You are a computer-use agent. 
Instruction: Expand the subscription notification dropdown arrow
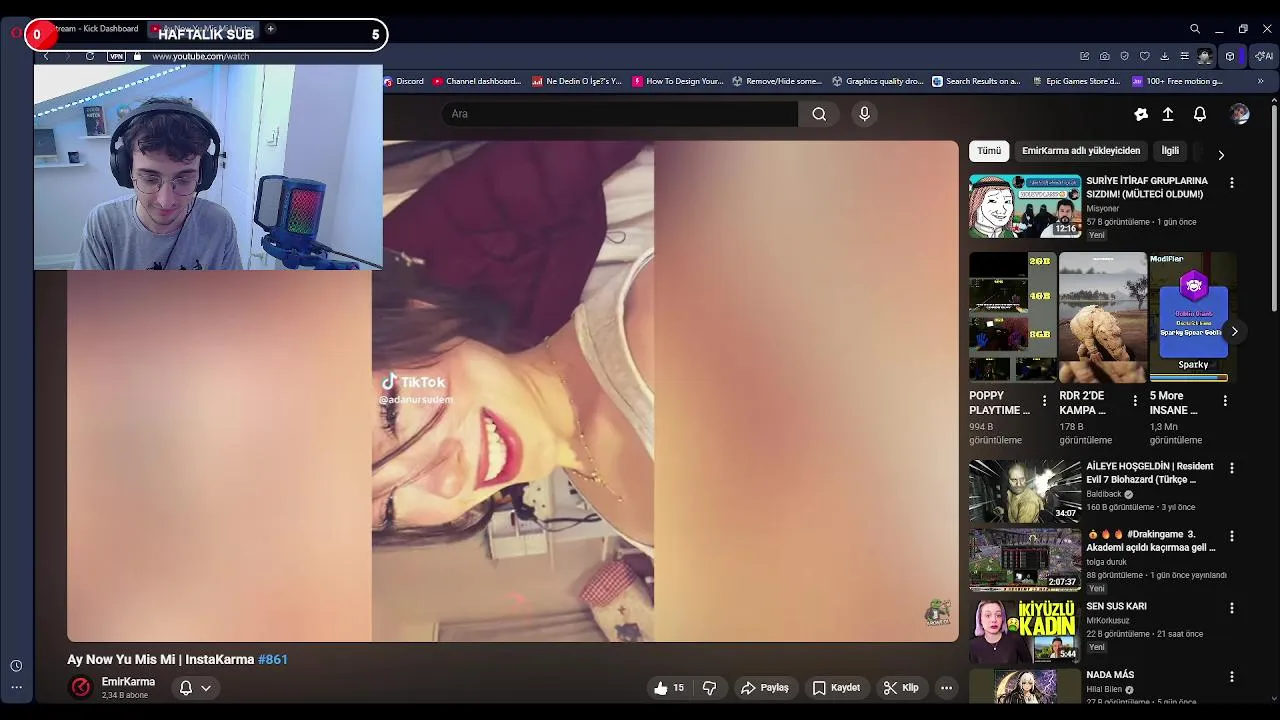point(206,688)
